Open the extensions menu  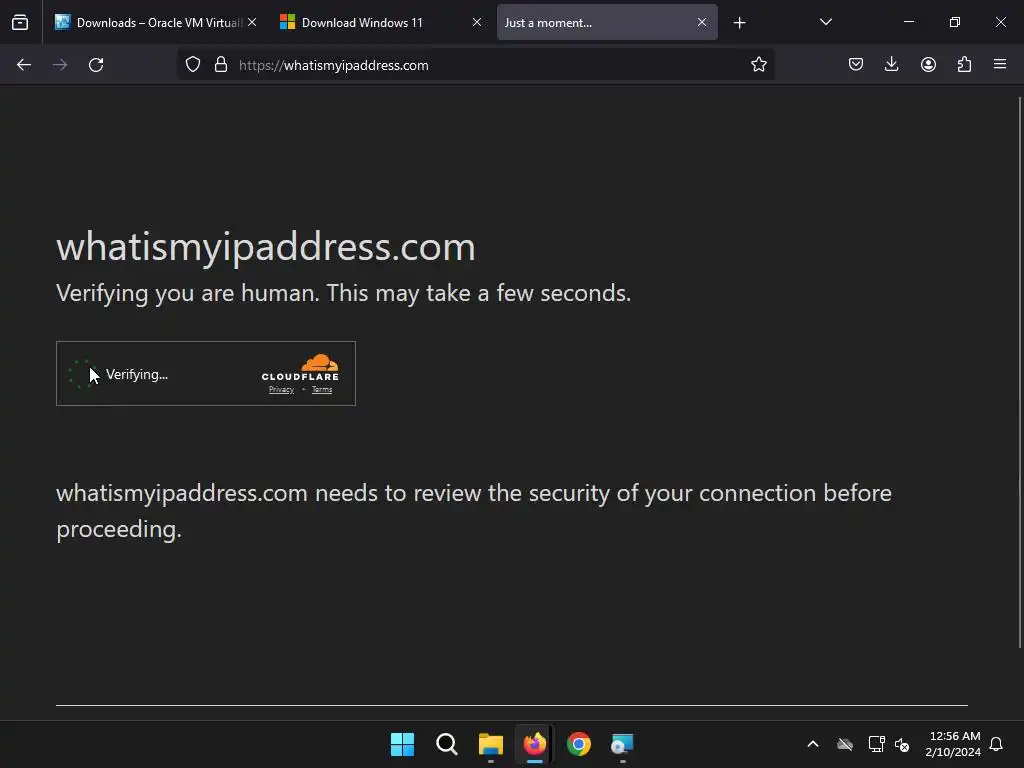pyautogui.click(x=964, y=65)
